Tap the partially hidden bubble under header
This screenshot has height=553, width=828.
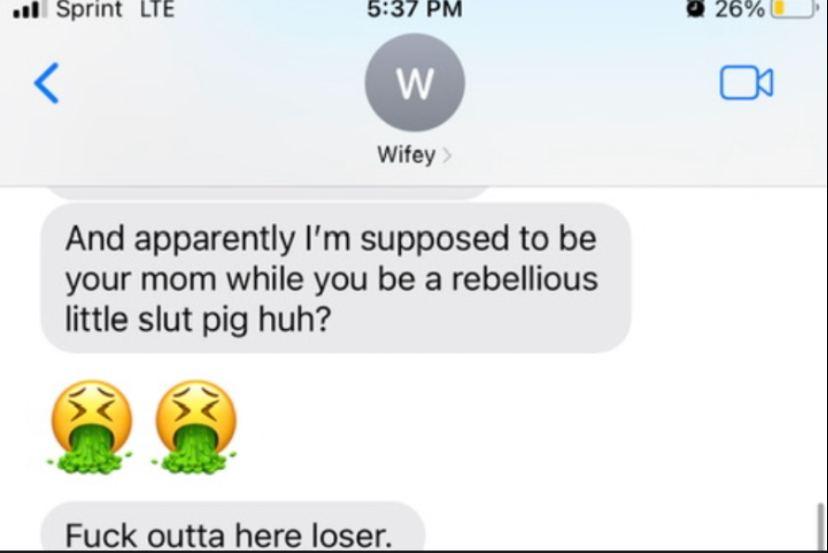268,193
